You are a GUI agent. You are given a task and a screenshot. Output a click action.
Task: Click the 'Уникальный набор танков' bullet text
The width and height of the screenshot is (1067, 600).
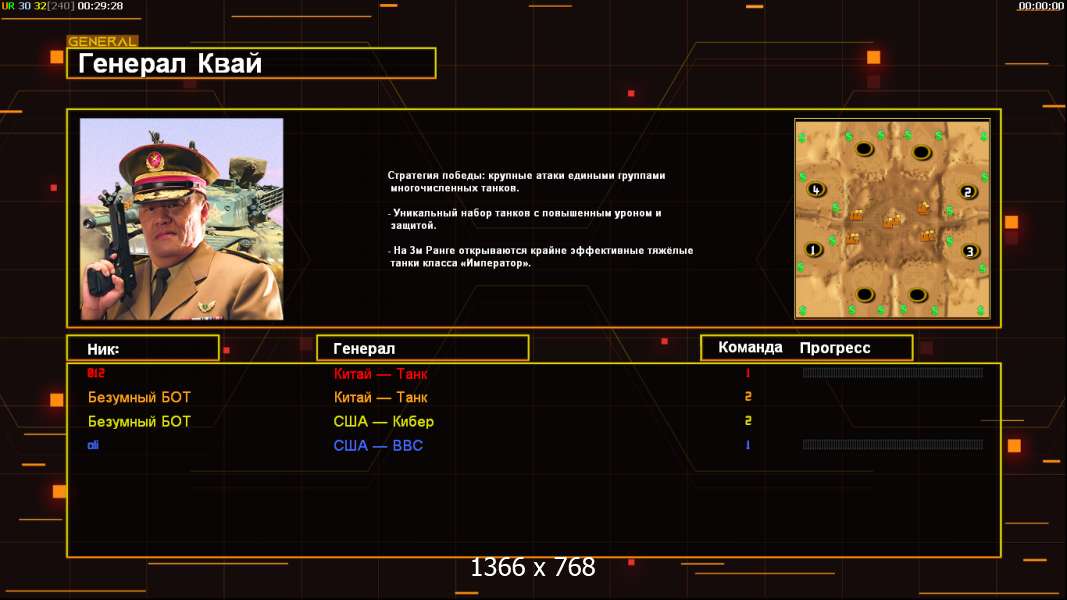(525, 219)
